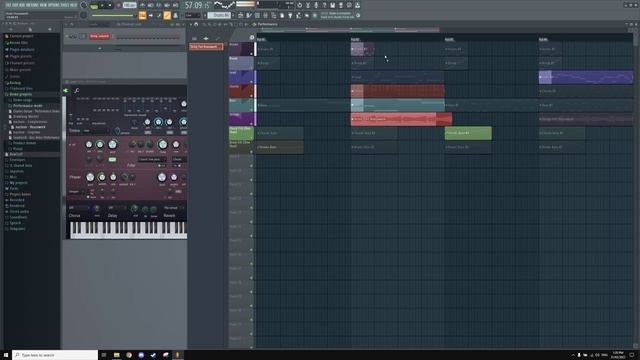Open the HELP menu
The width and height of the screenshot is (640, 360).
(x=73, y=5)
